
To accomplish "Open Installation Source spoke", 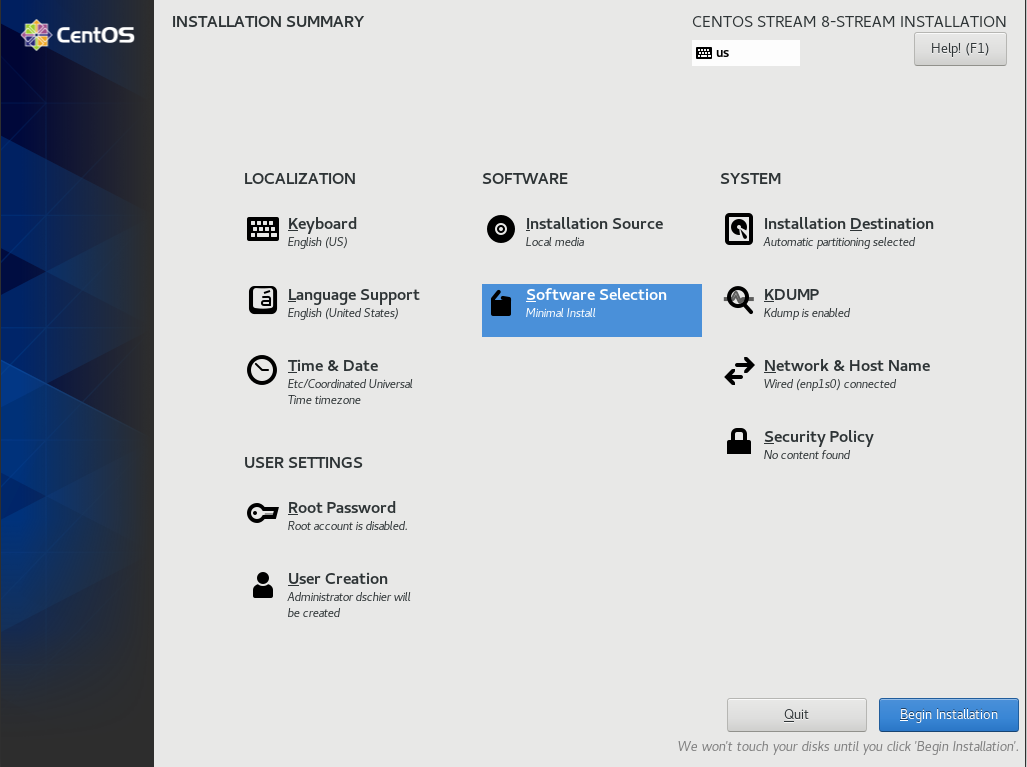I will pos(594,224).
